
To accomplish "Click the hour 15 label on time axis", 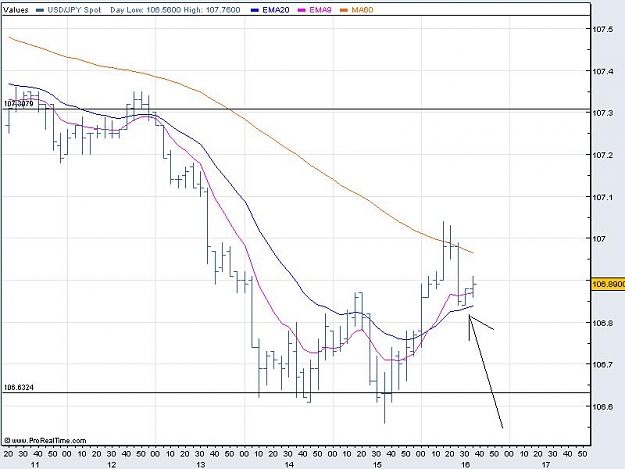I will coord(377,465).
